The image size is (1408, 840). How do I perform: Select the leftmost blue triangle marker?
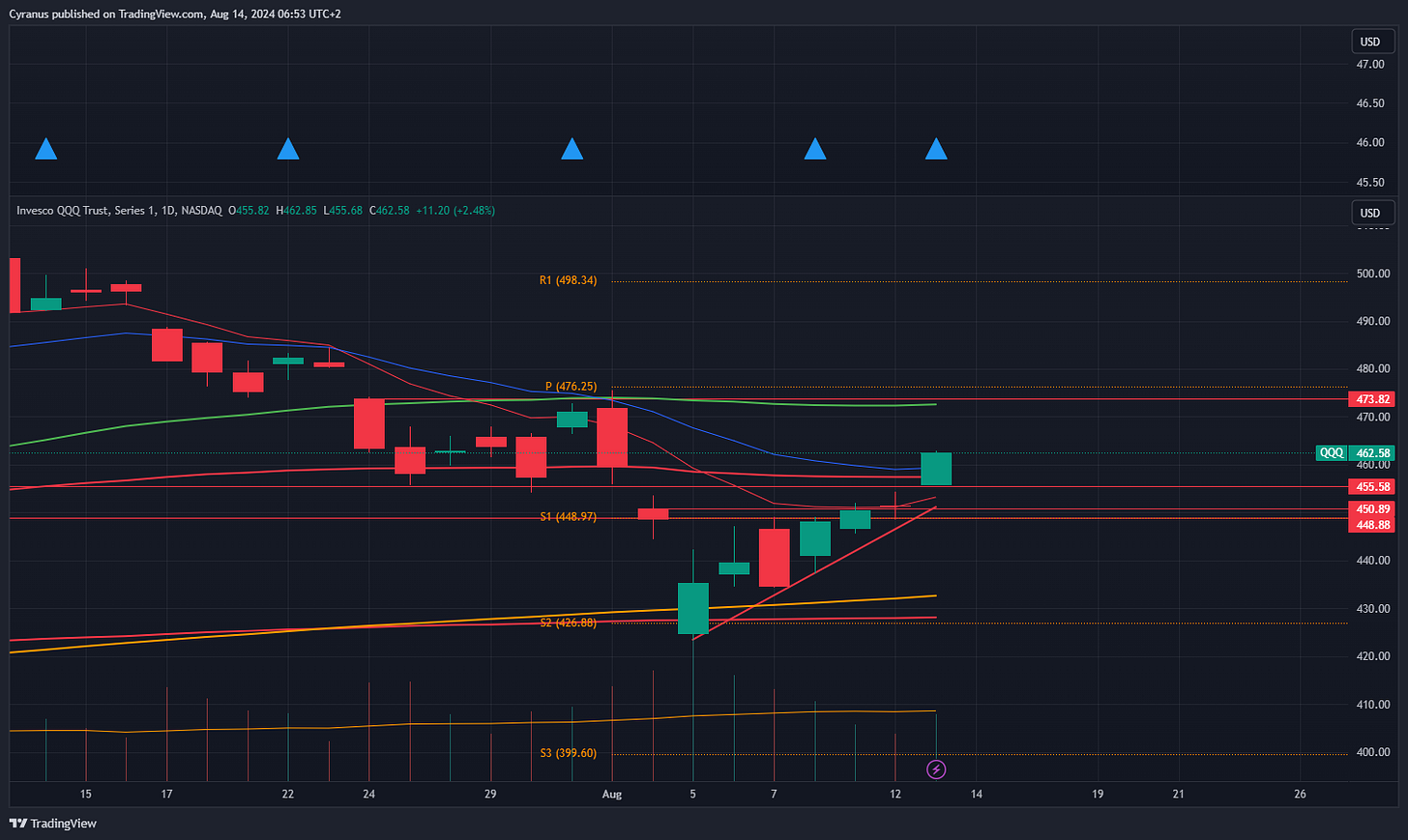(45, 149)
